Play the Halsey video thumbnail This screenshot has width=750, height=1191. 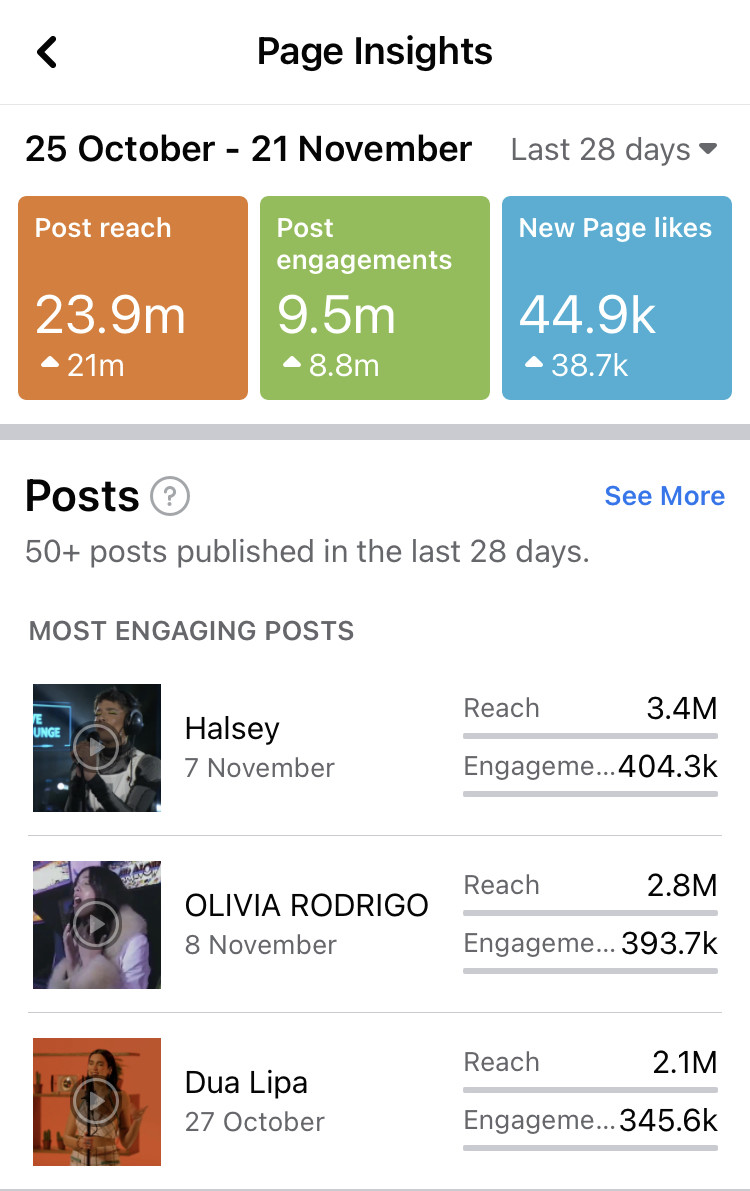[x=97, y=747]
